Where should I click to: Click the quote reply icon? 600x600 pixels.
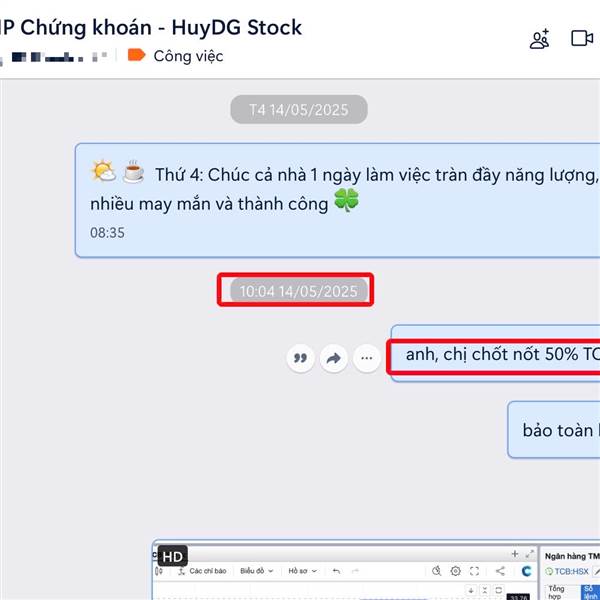click(x=300, y=358)
